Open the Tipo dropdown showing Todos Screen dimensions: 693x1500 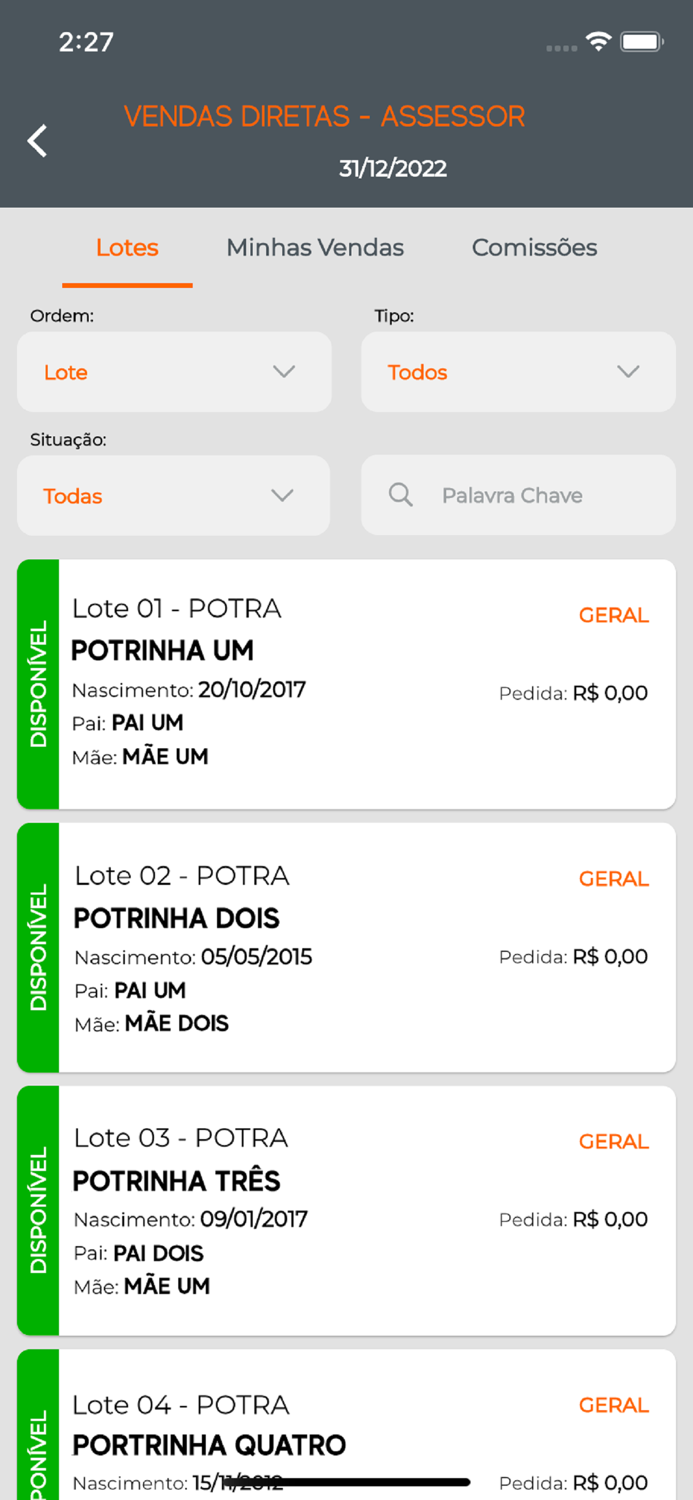[x=518, y=372]
